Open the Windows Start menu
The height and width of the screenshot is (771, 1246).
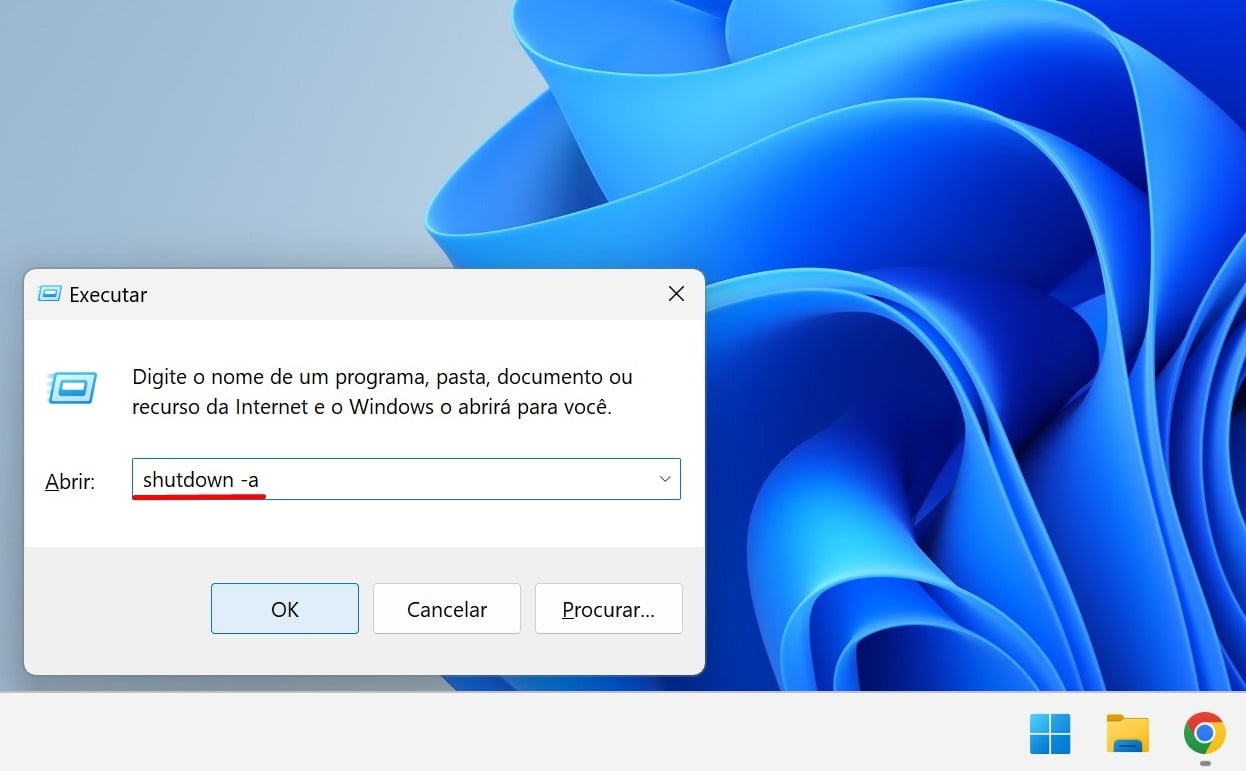click(1049, 734)
